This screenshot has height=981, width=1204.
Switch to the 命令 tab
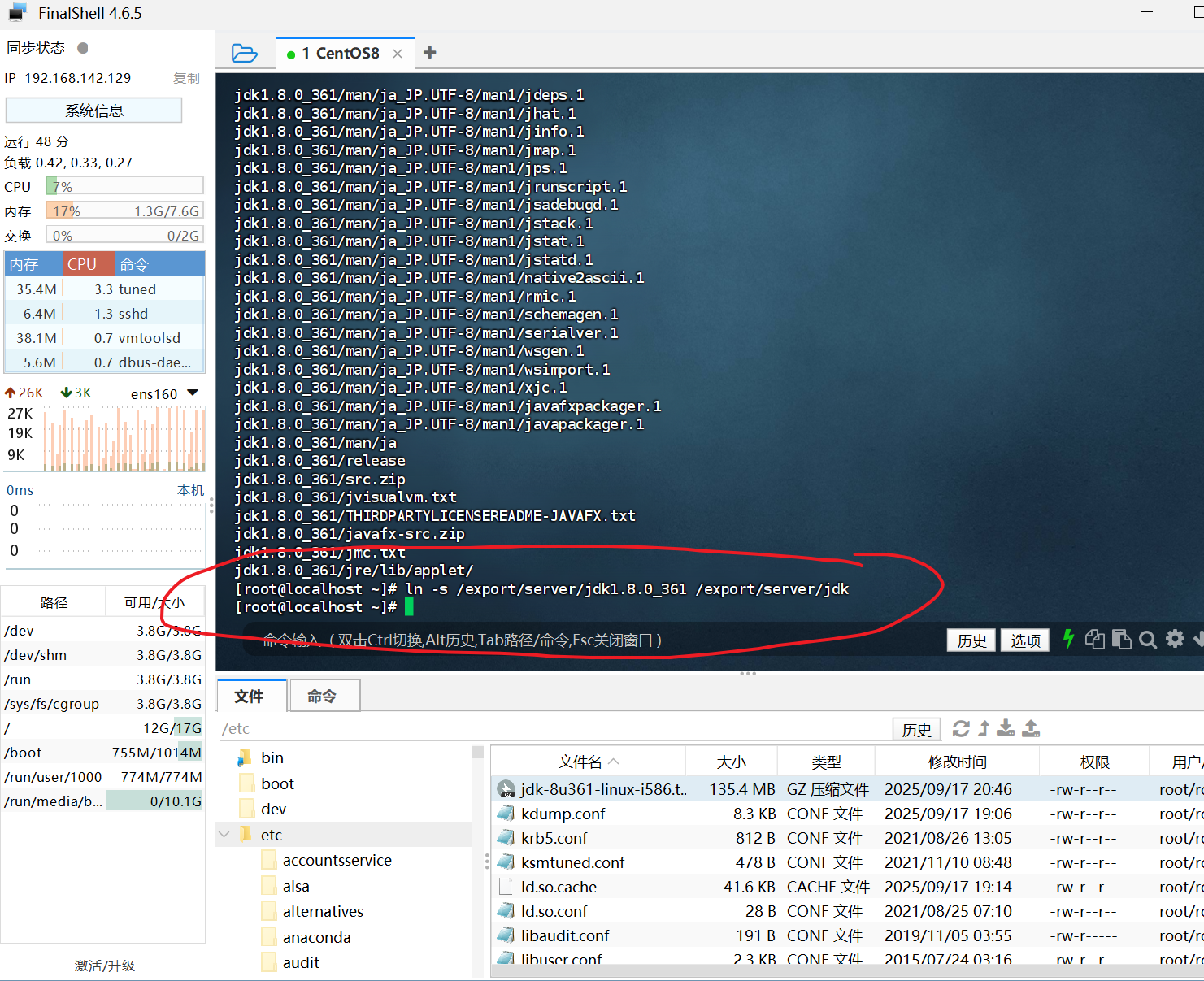point(323,696)
